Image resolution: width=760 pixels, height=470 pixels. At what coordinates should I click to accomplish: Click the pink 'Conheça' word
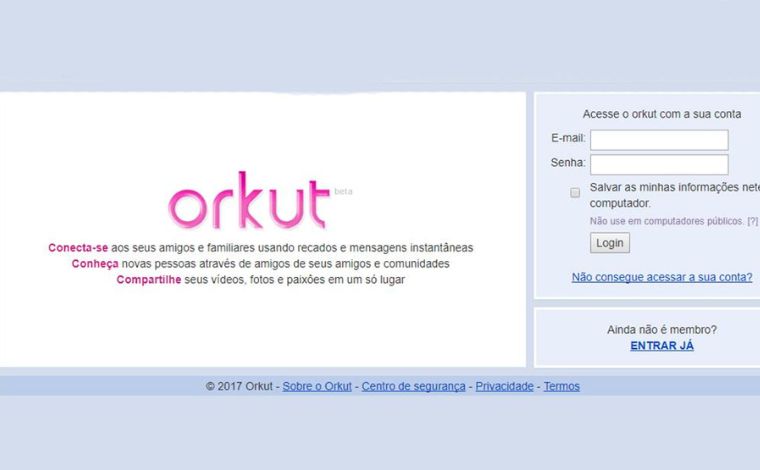point(95,264)
